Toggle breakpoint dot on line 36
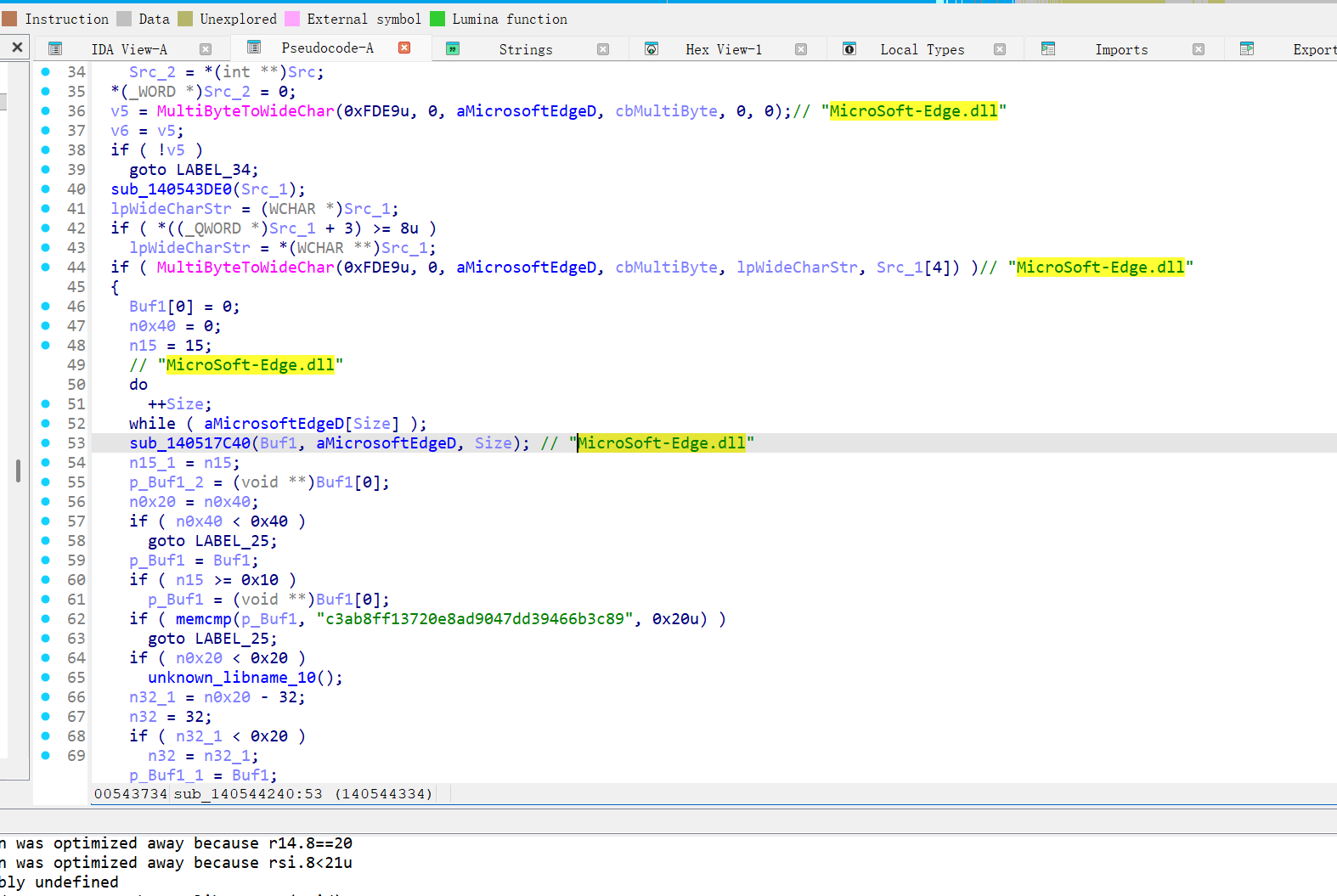 tap(46, 110)
